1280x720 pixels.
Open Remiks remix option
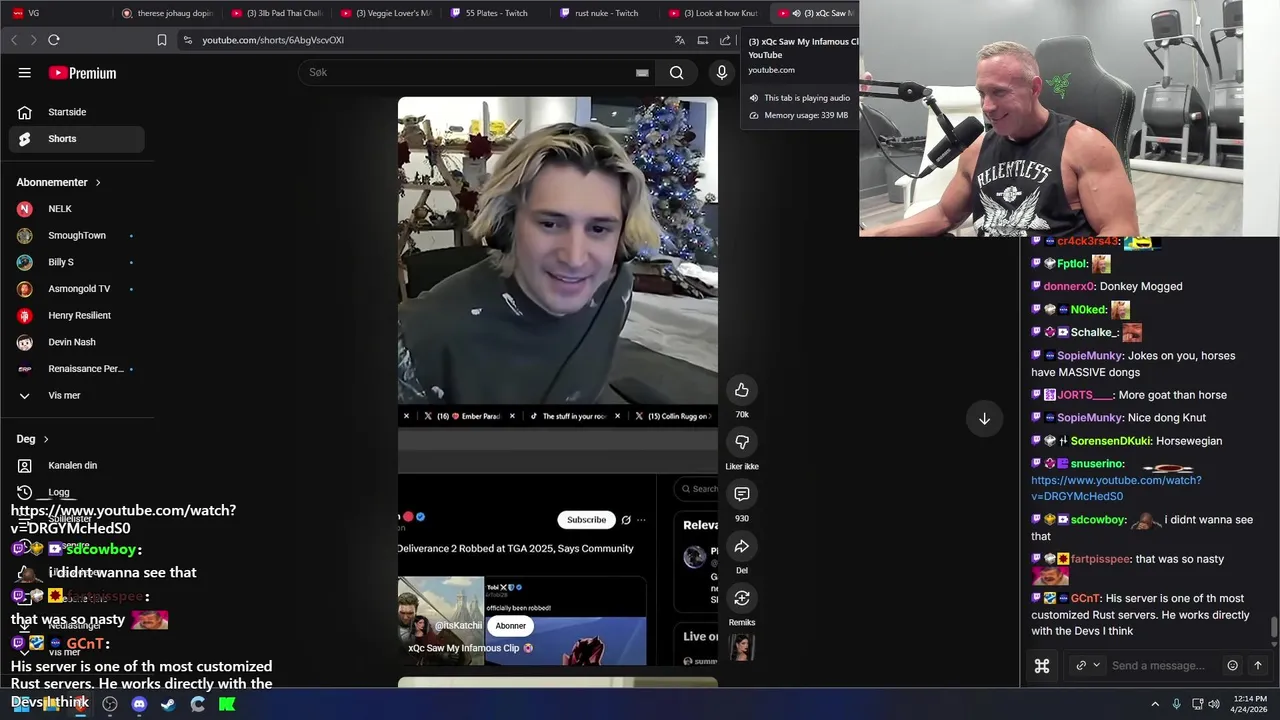[742, 598]
